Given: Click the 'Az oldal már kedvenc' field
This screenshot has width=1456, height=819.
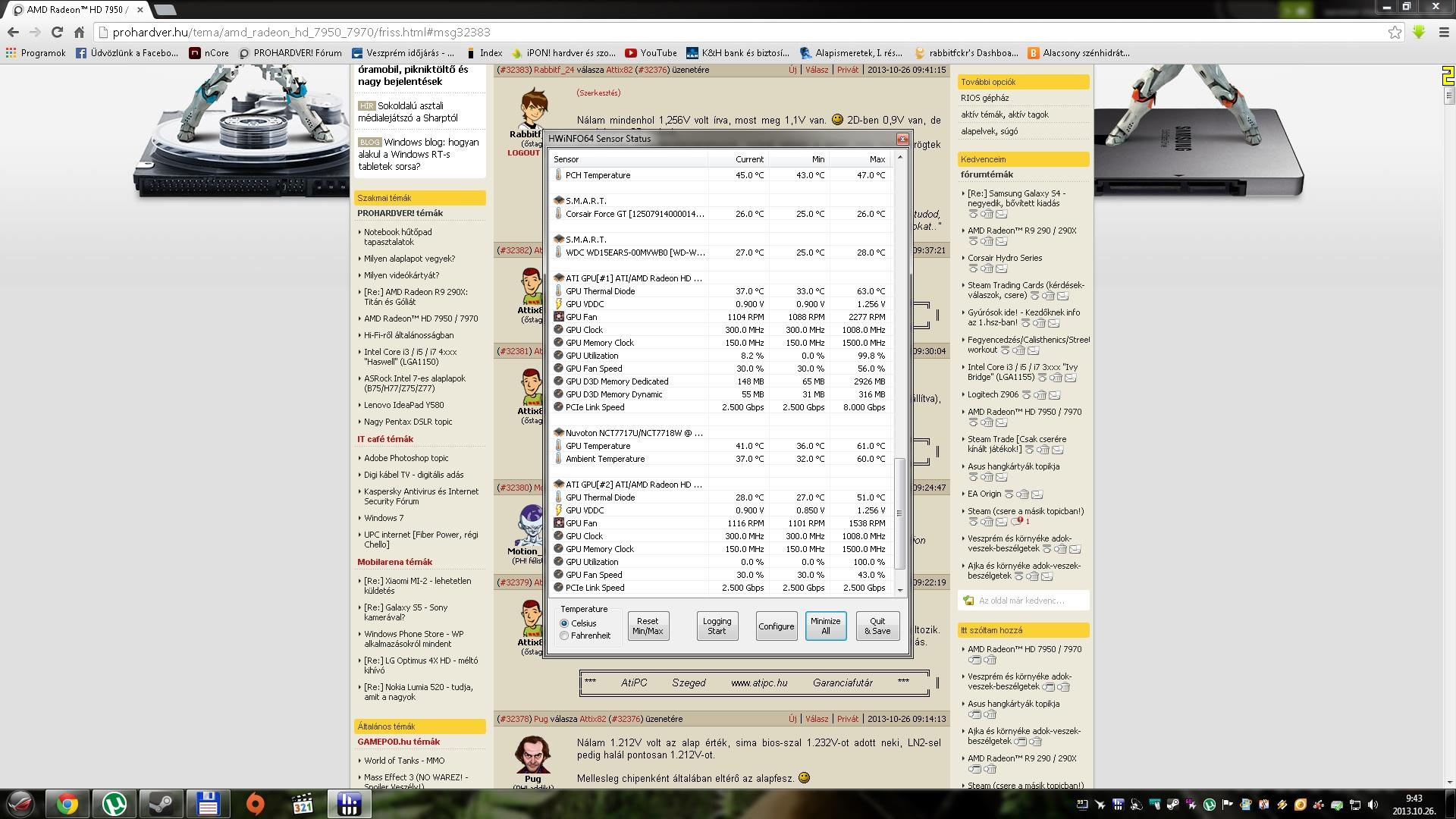Looking at the screenshot, I should tap(1023, 601).
